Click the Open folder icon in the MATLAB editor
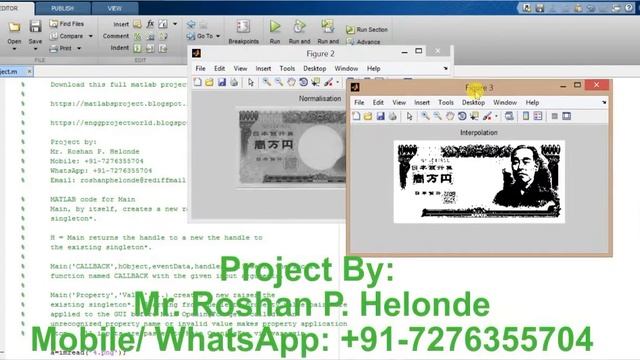The height and width of the screenshot is (360, 640). pos(14,27)
